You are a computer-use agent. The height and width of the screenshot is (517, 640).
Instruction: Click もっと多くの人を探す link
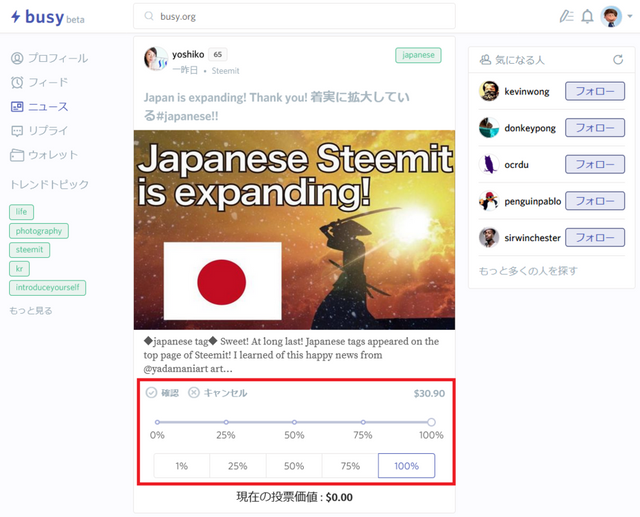pos(528,271)
